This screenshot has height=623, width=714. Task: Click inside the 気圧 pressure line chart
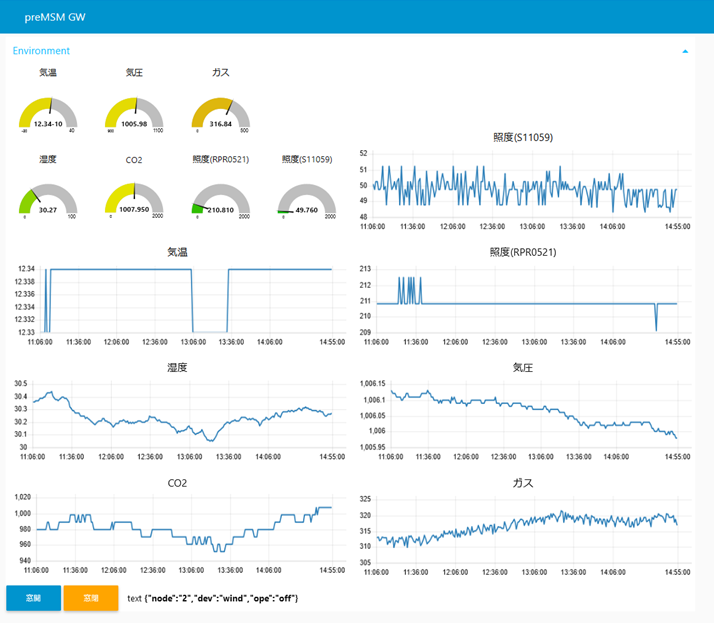click(x=525, y=415)
